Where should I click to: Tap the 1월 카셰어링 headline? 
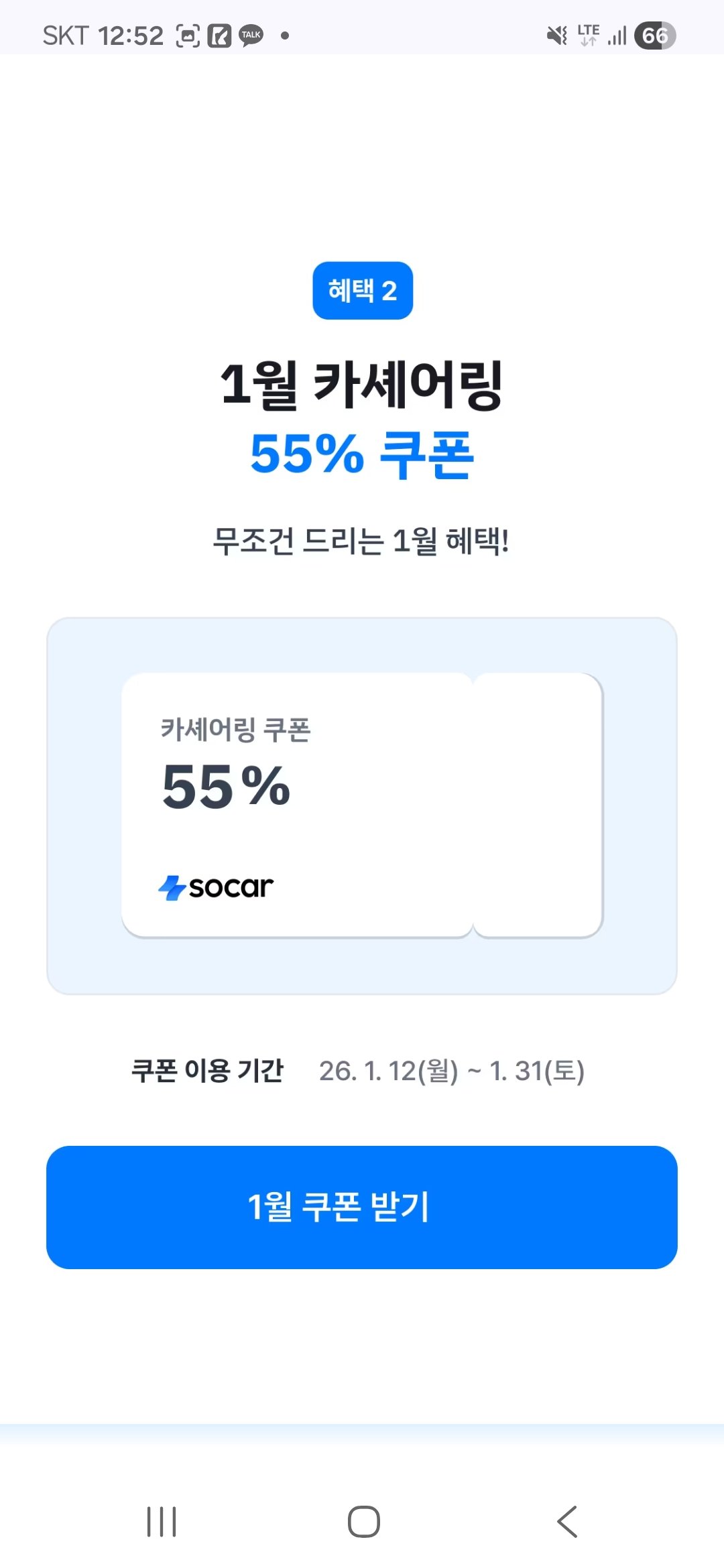(x=362, y=385)
